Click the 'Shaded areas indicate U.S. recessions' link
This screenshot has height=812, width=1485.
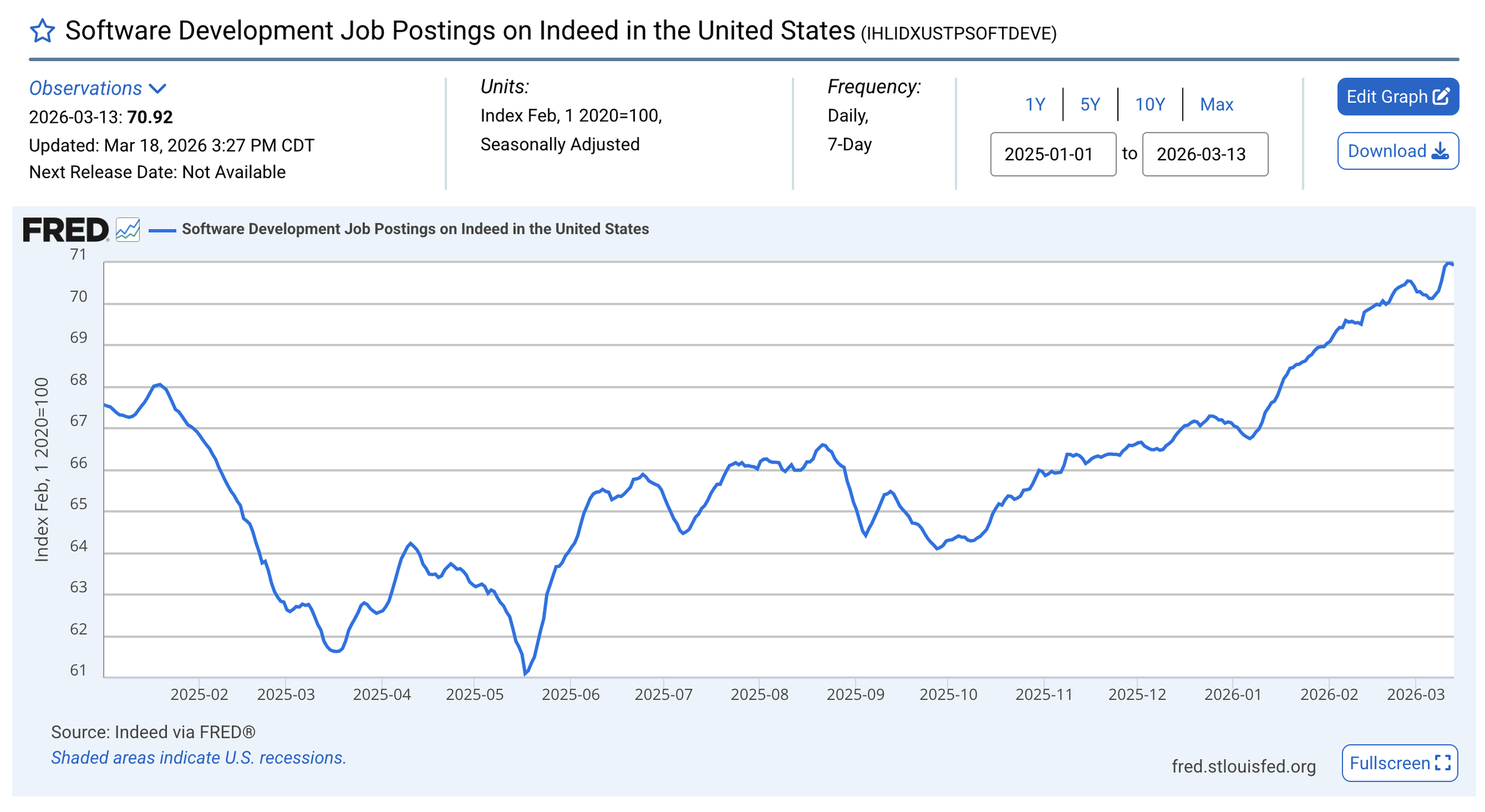[x=198, y=758]
